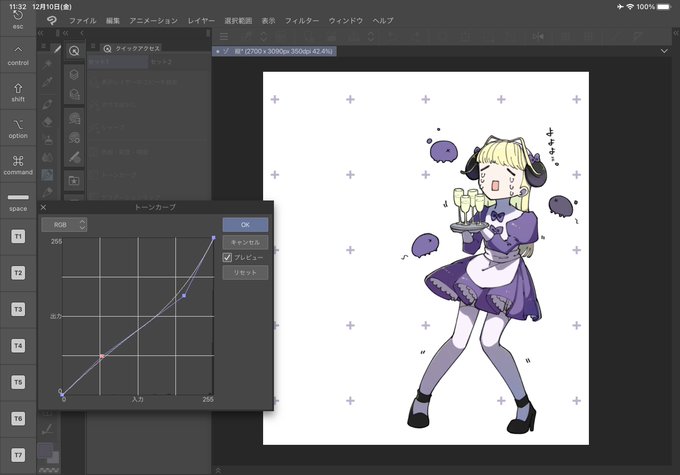Uncheck the プレビュー preview checkbox

coord(227,257)
